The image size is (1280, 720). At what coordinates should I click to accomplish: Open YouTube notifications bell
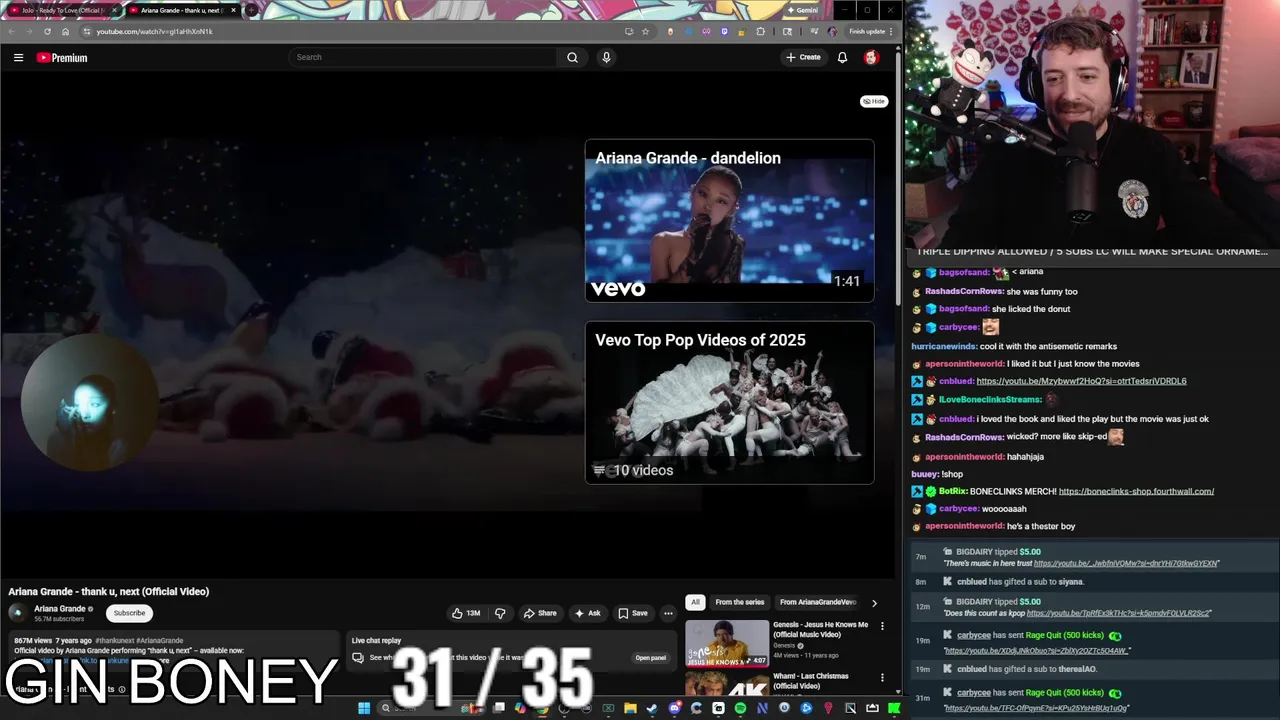(842, 57)
